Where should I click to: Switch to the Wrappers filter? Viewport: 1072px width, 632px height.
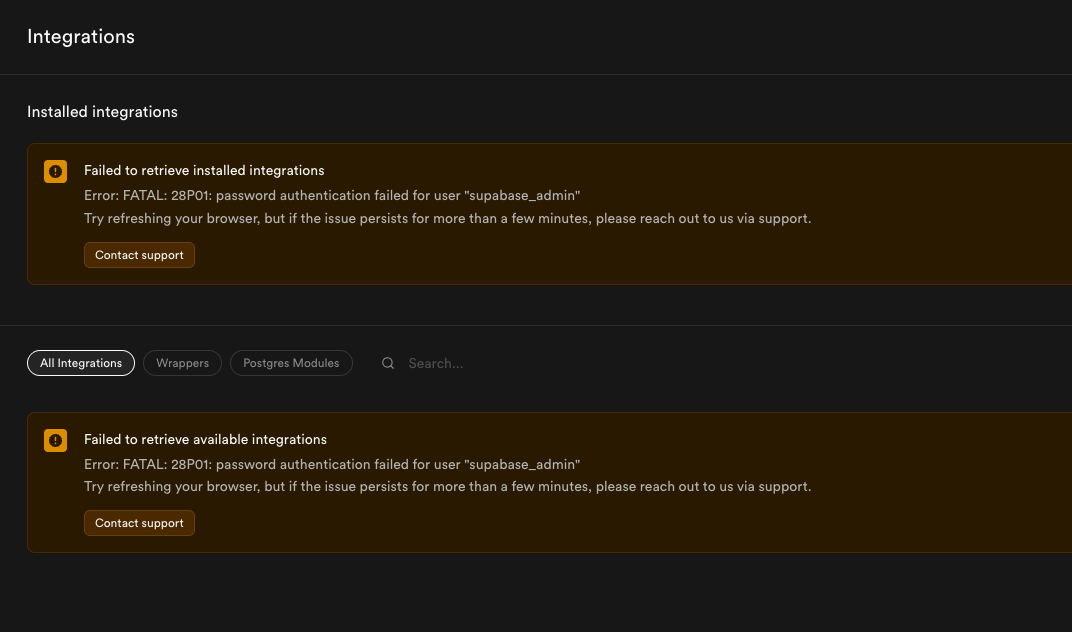[182, 363]
